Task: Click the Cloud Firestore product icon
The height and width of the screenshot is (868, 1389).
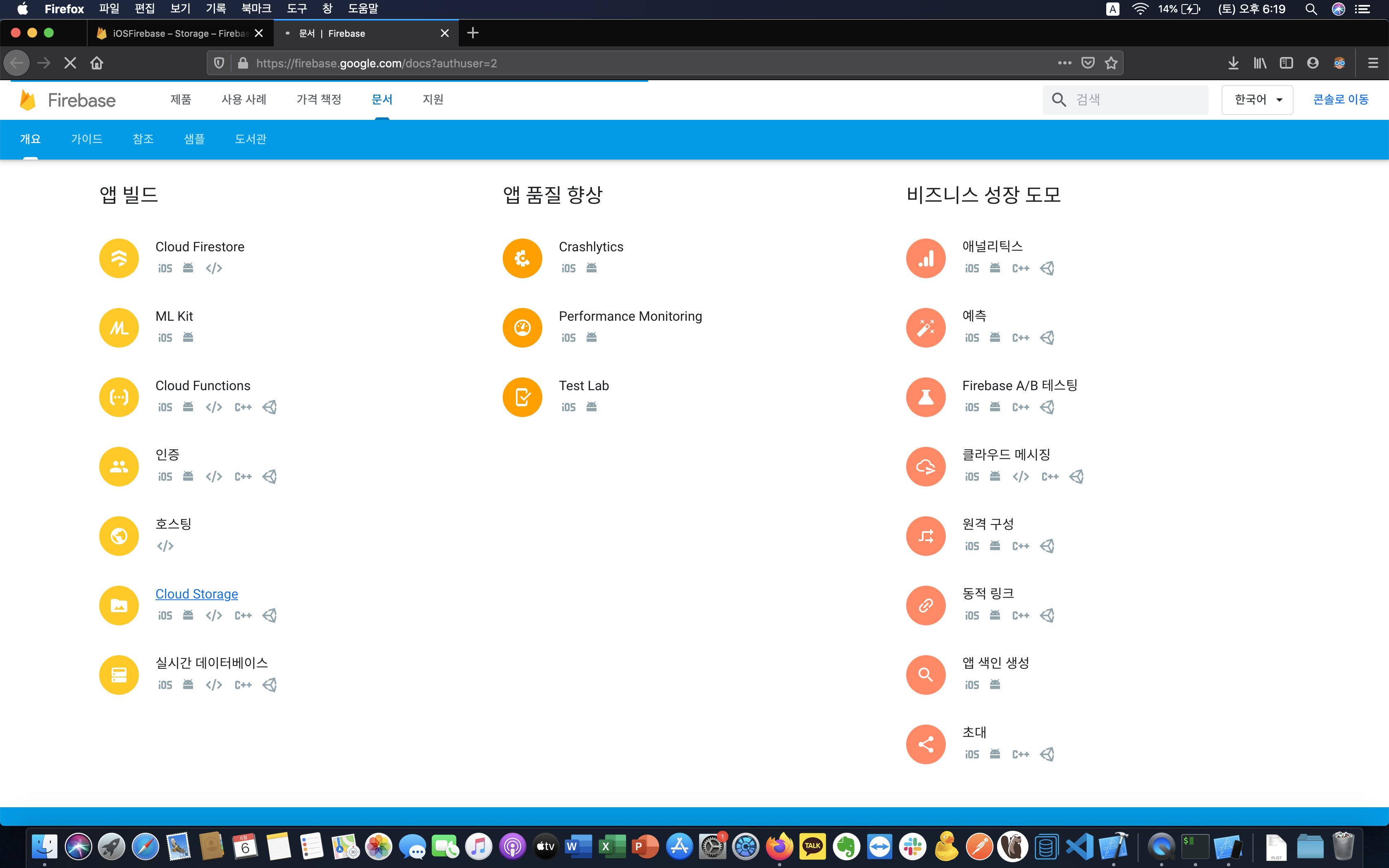Action: (x=119, y=258)
